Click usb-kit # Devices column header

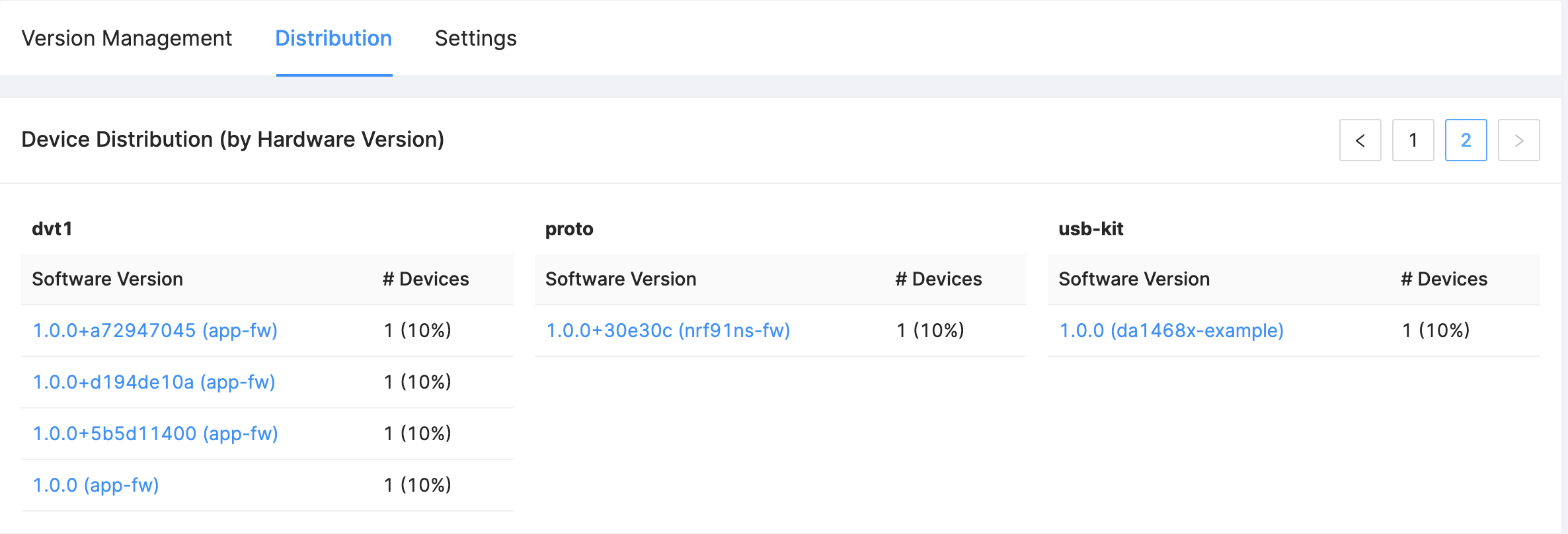coord(1444,279)
